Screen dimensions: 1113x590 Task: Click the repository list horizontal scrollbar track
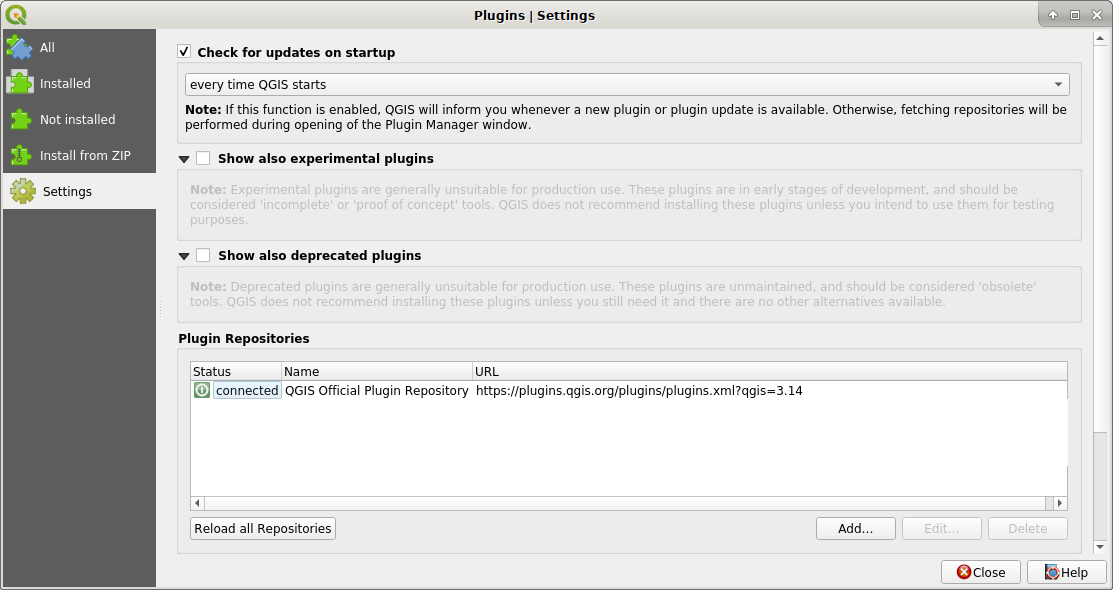pyautogui.click(x=625, y=503)
